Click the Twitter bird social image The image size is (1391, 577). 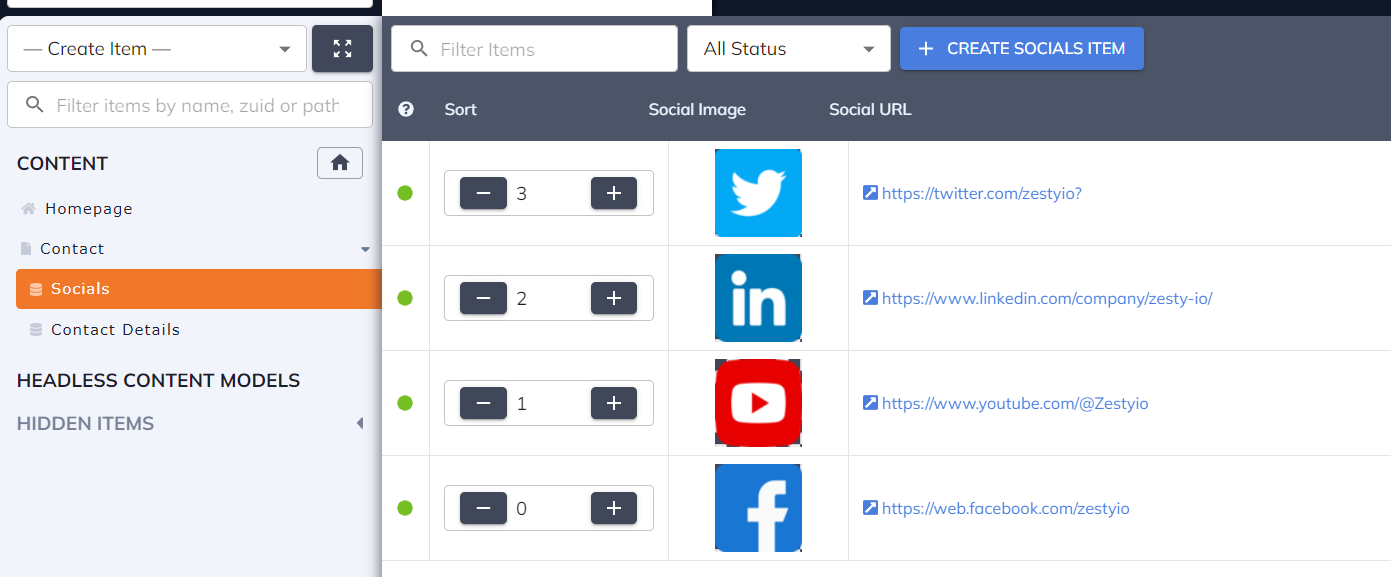click(758, 193)
